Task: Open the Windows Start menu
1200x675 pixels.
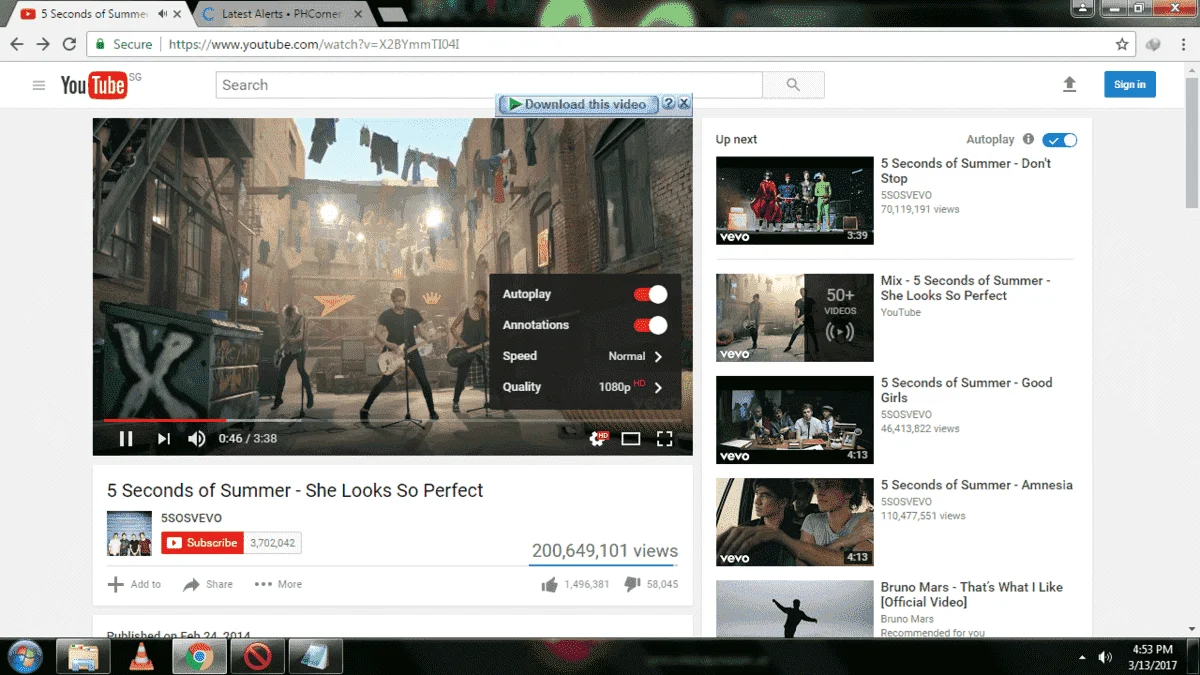Action: pos(25,657)
